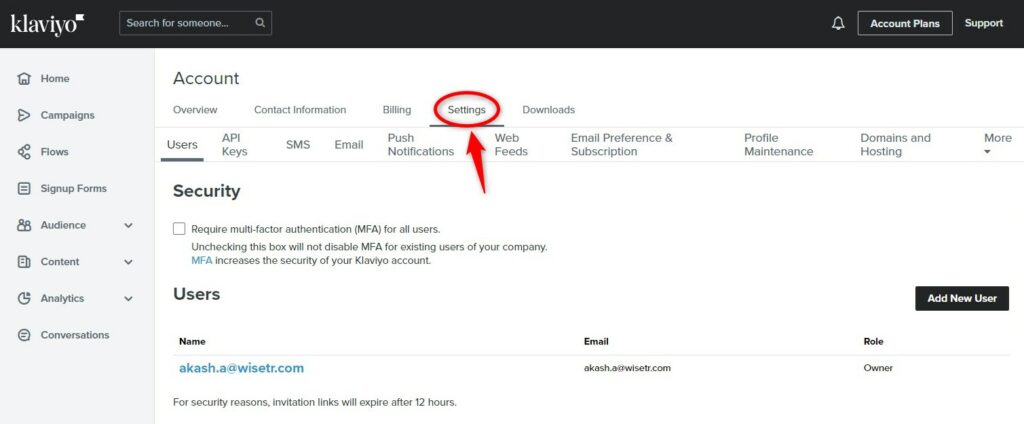Image resolution: width=1024 pixels, height=424 pixels.
Task: Click the search magnifier icon
Action: point(260,23)
